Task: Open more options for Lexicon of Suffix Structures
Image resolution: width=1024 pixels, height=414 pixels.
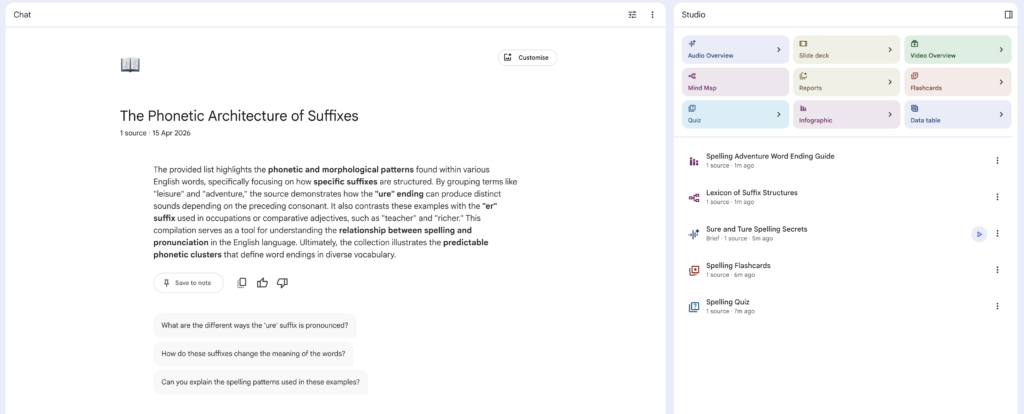Action: (997, 197)
